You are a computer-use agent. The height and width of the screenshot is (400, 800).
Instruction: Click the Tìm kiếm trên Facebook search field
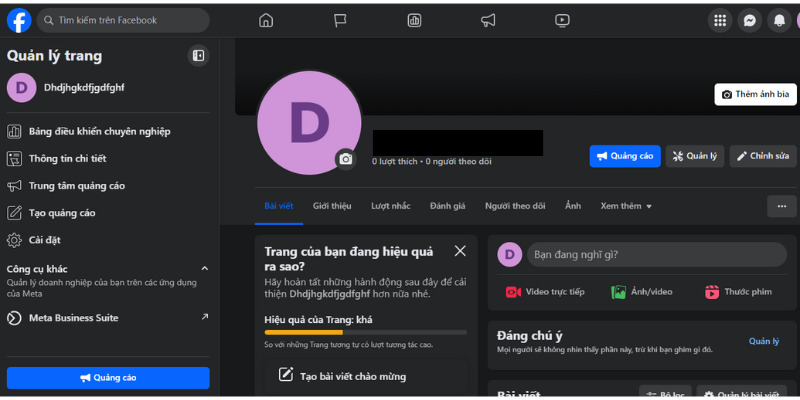(x=123, y=20)
